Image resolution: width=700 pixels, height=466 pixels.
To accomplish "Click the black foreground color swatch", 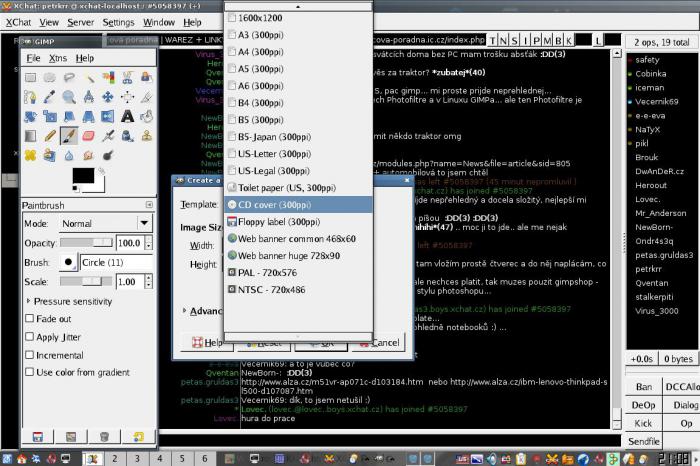I will tap(83, 175).
